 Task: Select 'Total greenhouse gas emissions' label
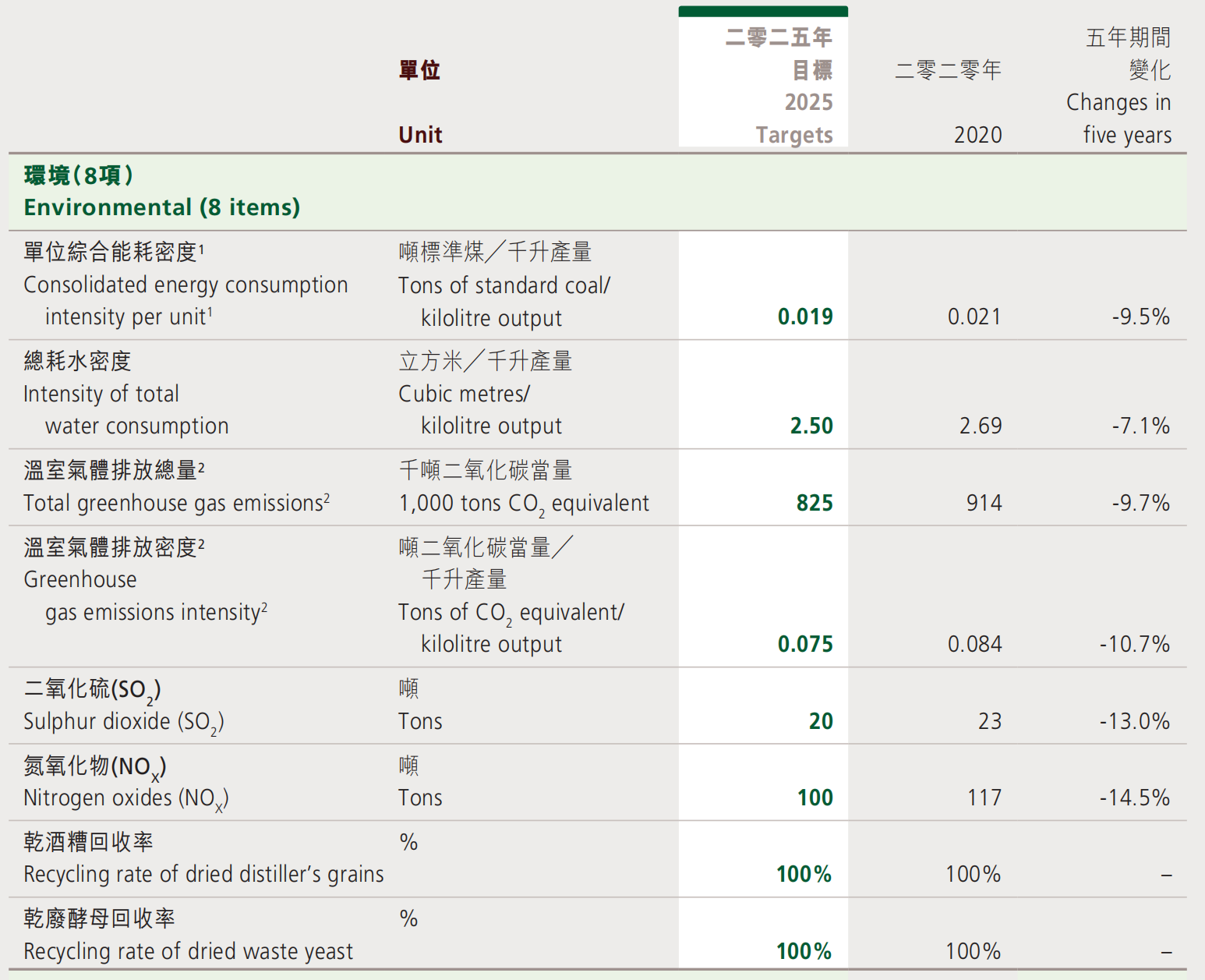[176, 503]
